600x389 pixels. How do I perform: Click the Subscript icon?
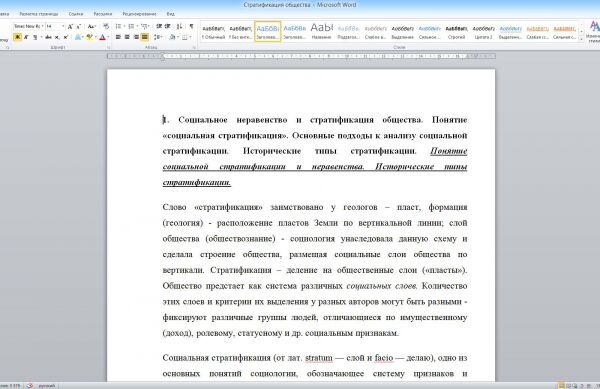click(57, 37)
